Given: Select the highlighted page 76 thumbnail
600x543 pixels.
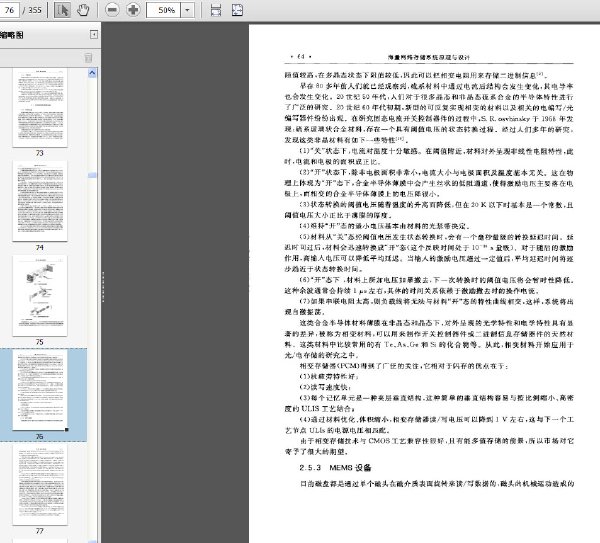Looking at the screenshot, I should pos(40,390).
